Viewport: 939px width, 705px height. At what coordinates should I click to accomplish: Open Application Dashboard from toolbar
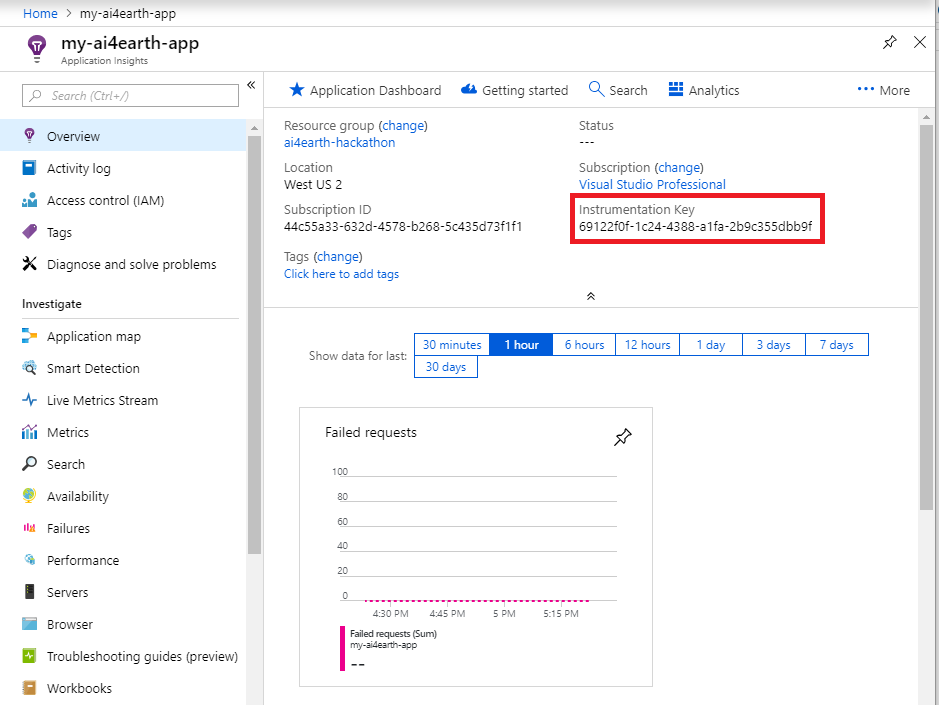tap(365, 90)
